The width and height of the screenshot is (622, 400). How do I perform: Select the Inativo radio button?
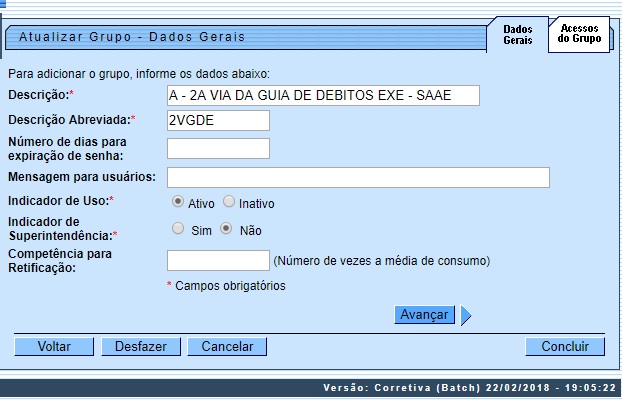click(229, 202)
